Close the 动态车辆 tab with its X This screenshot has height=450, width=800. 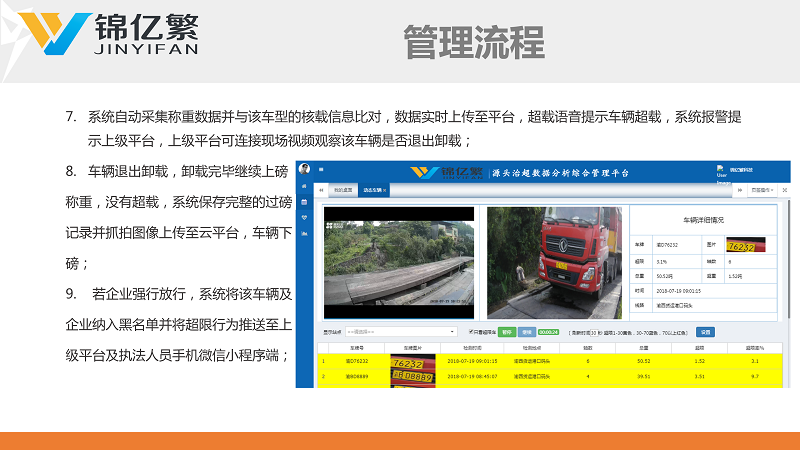[x=387, y=189]
